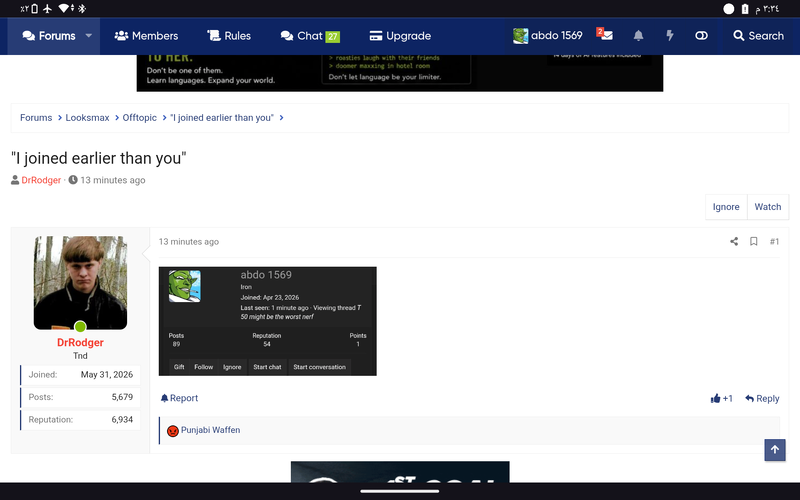Open the alerts bell icon
Image resolution: width=800 pixels, height=500 pixels.
[638, 36]
